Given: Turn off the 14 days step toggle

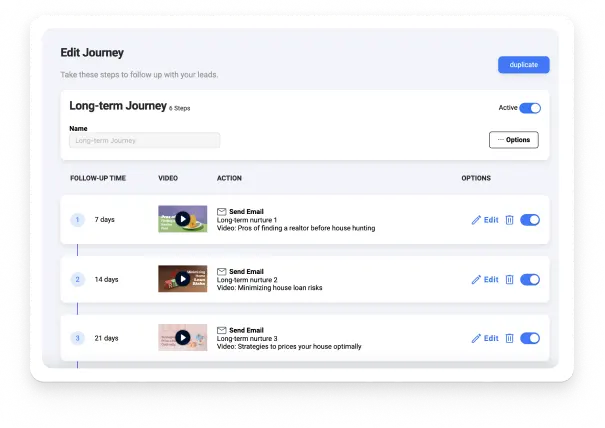Looking at the screenshot, I should pos(530,280).
